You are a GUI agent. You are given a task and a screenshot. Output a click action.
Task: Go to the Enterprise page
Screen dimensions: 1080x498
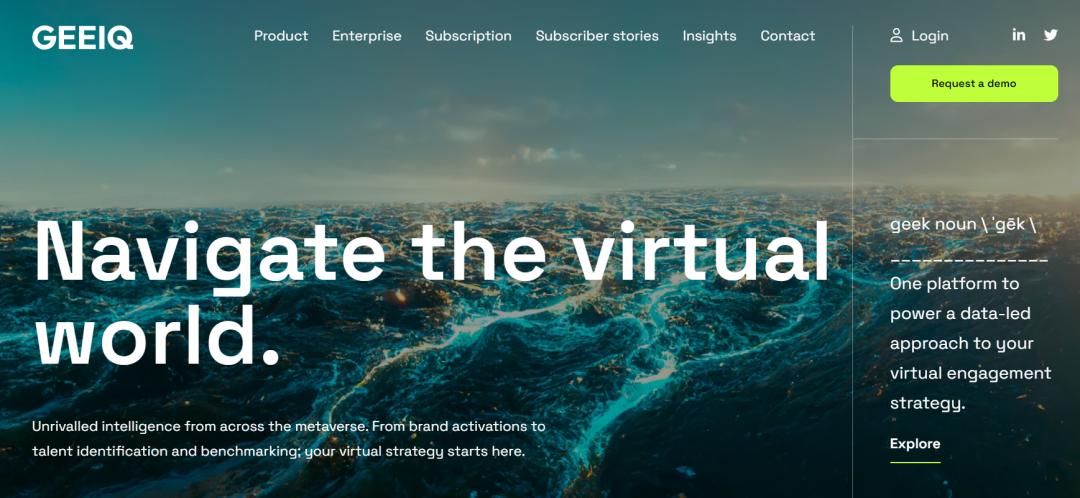366,36
